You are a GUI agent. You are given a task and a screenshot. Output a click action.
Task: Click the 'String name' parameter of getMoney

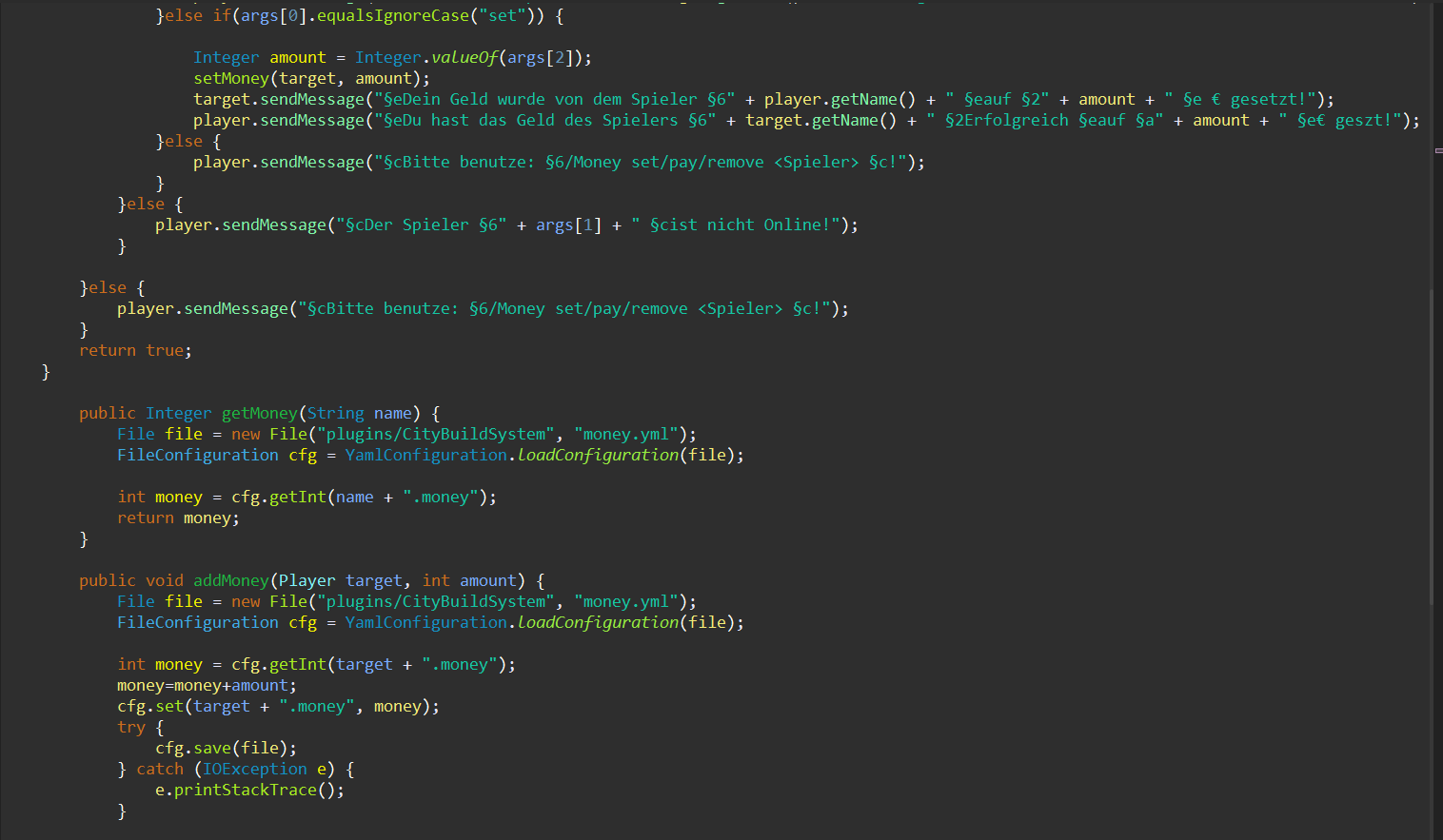coord(359,413)
